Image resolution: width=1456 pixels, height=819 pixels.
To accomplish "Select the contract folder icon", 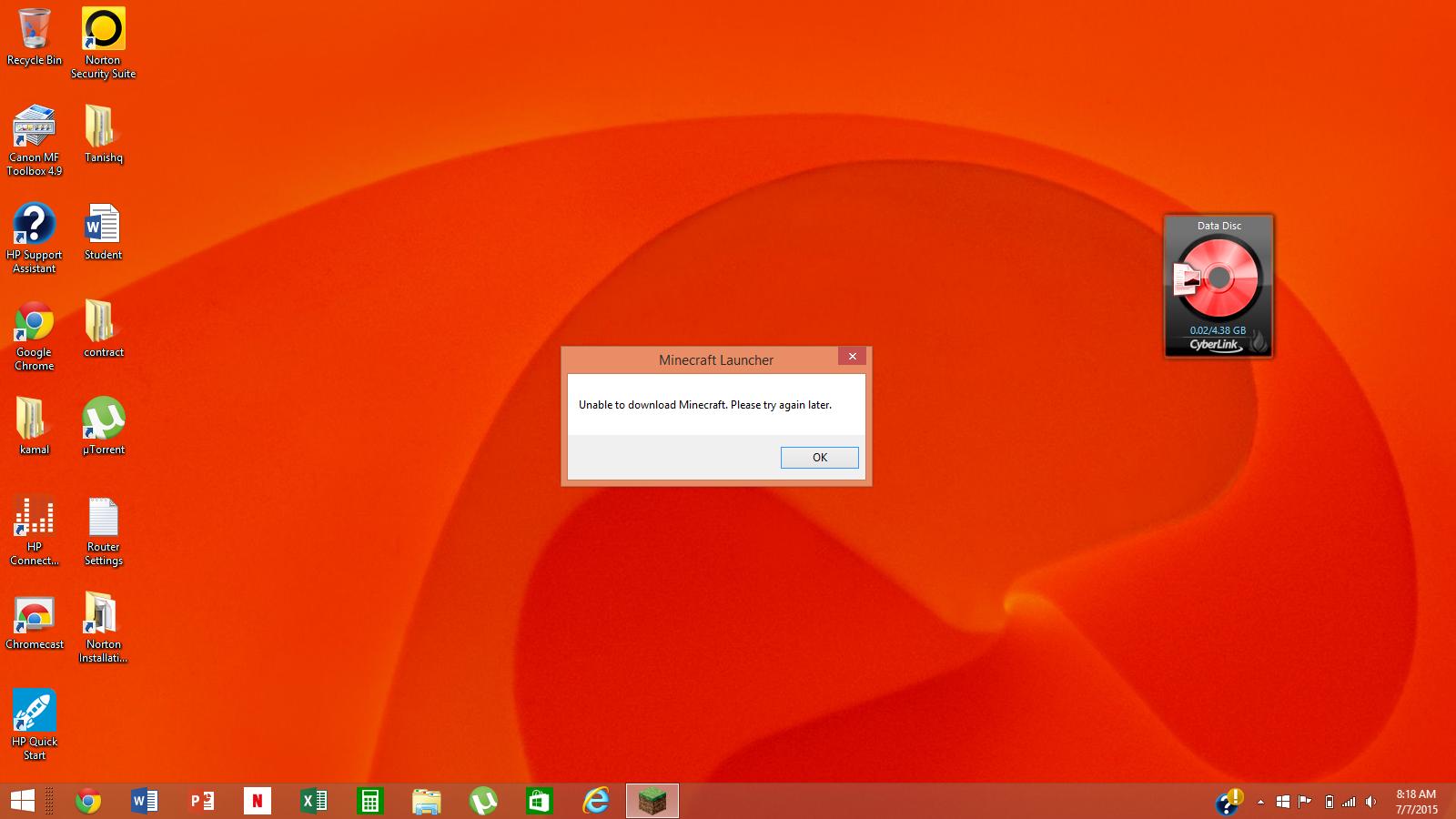I will click(x=103, y=329).
